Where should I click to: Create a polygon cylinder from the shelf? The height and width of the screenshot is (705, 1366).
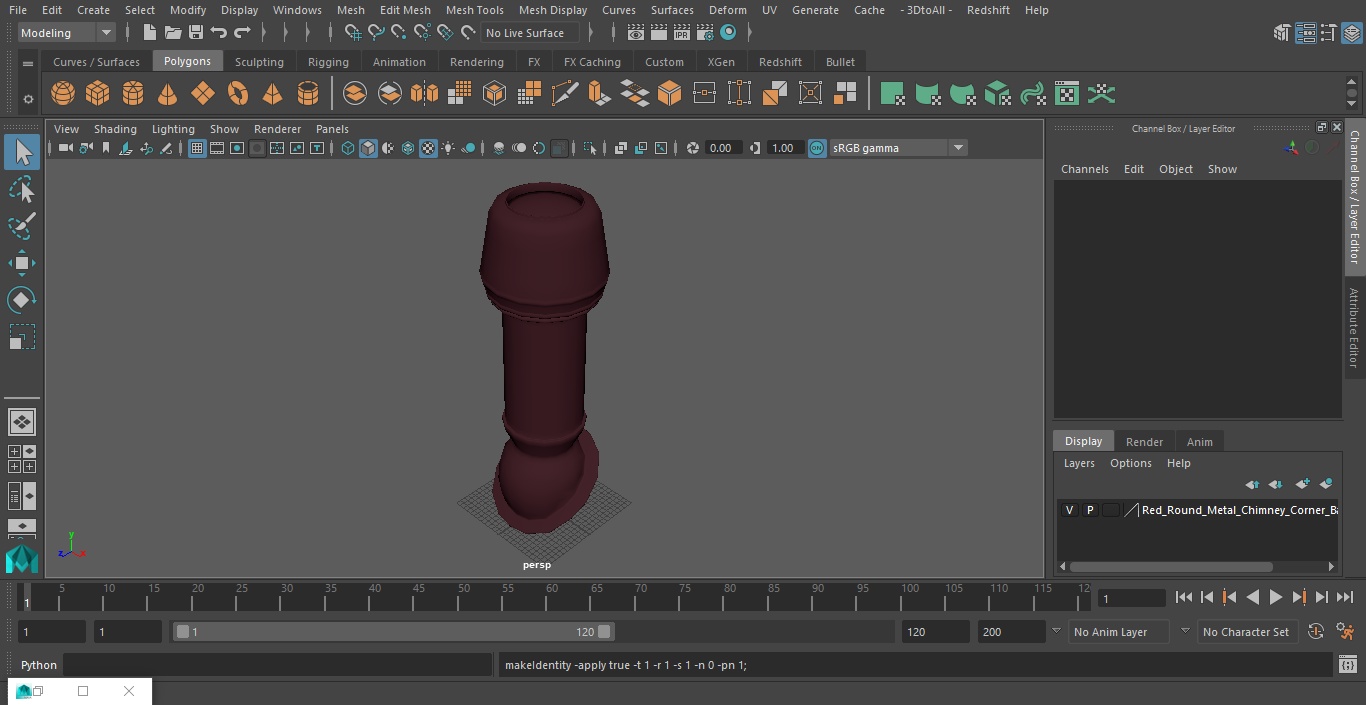pos(133,94)
